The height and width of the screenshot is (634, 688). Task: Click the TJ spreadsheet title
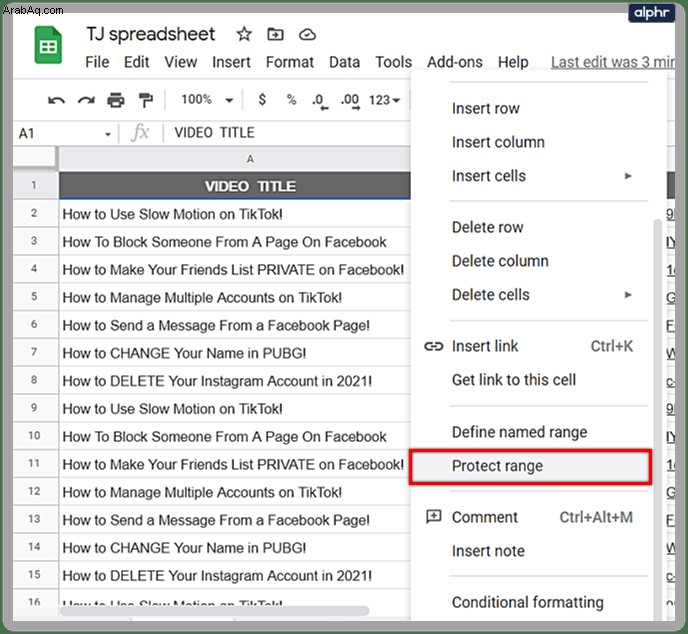[150, 34]
